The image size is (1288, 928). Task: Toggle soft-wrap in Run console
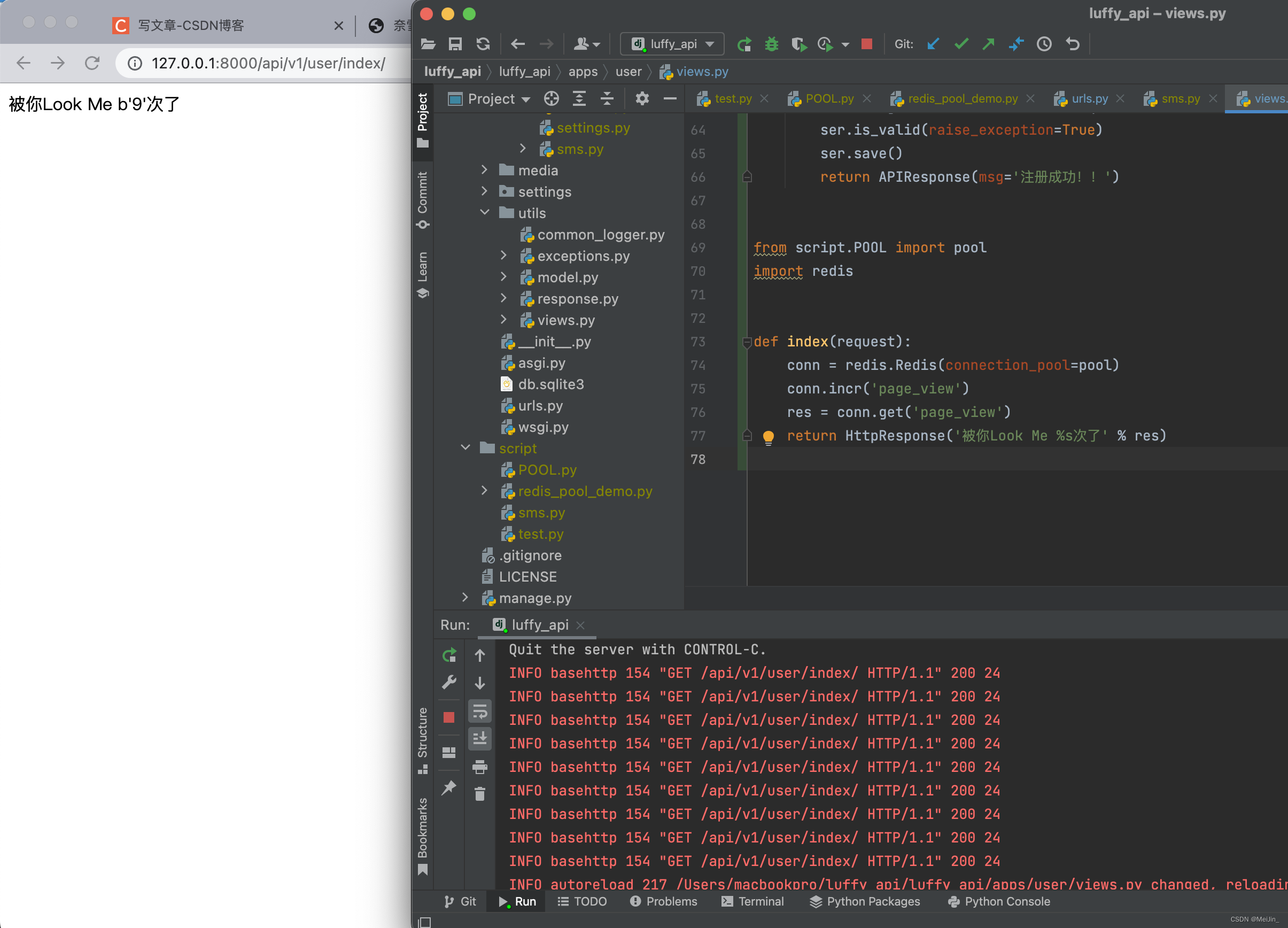(480, 710)
